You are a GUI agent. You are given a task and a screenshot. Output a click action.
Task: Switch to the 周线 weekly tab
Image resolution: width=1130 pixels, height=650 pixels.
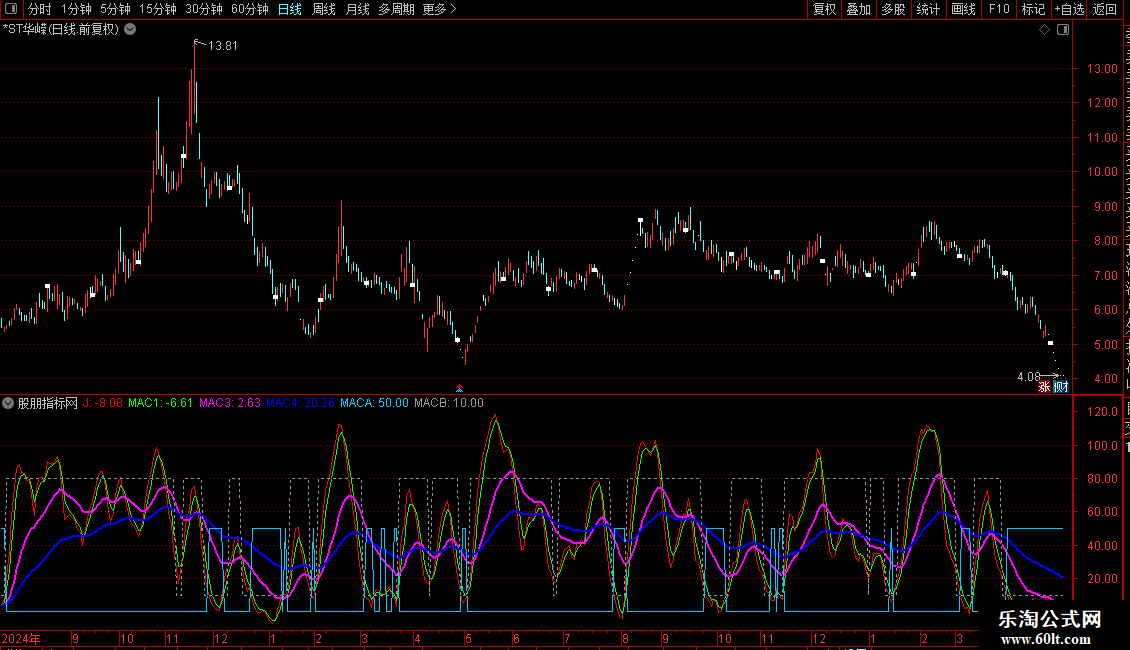pyautogui.click(x=324, y=9)
